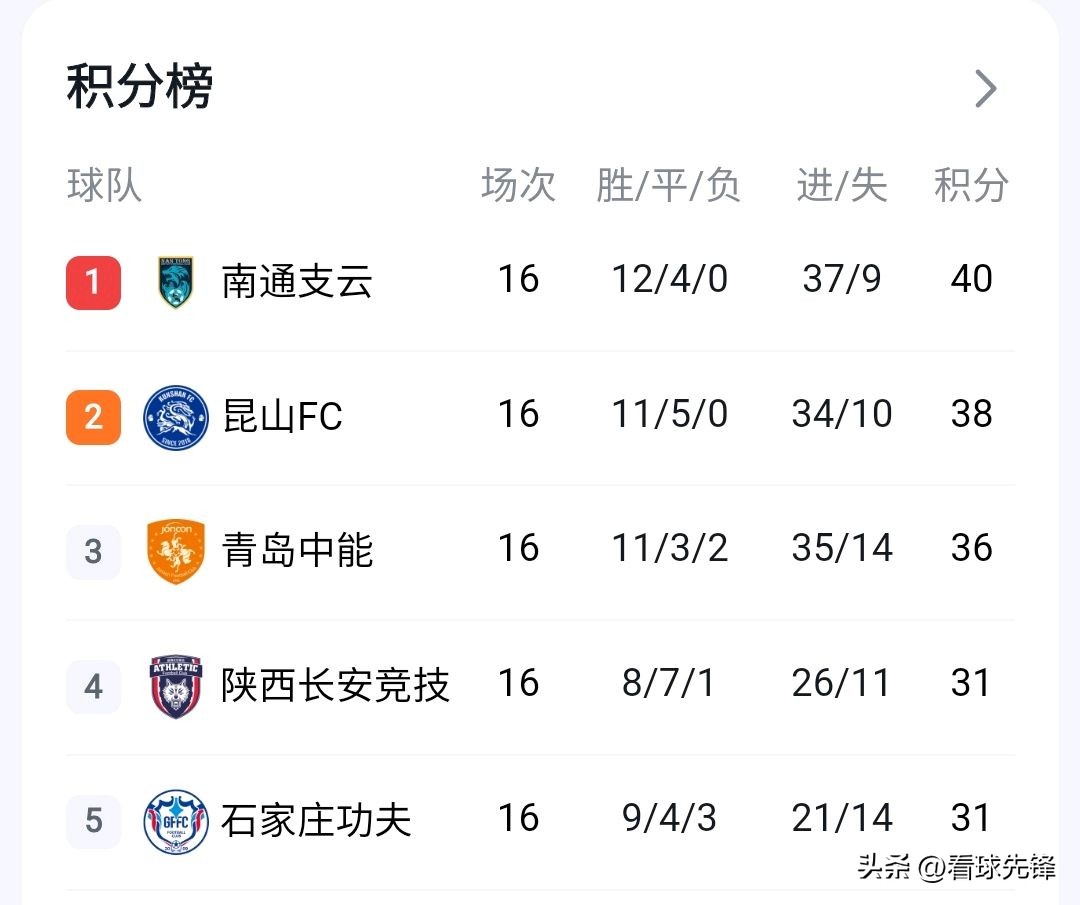Select the 胜/平/负 column header
Screen dimensions: 1080x905
tap(668, 186)
